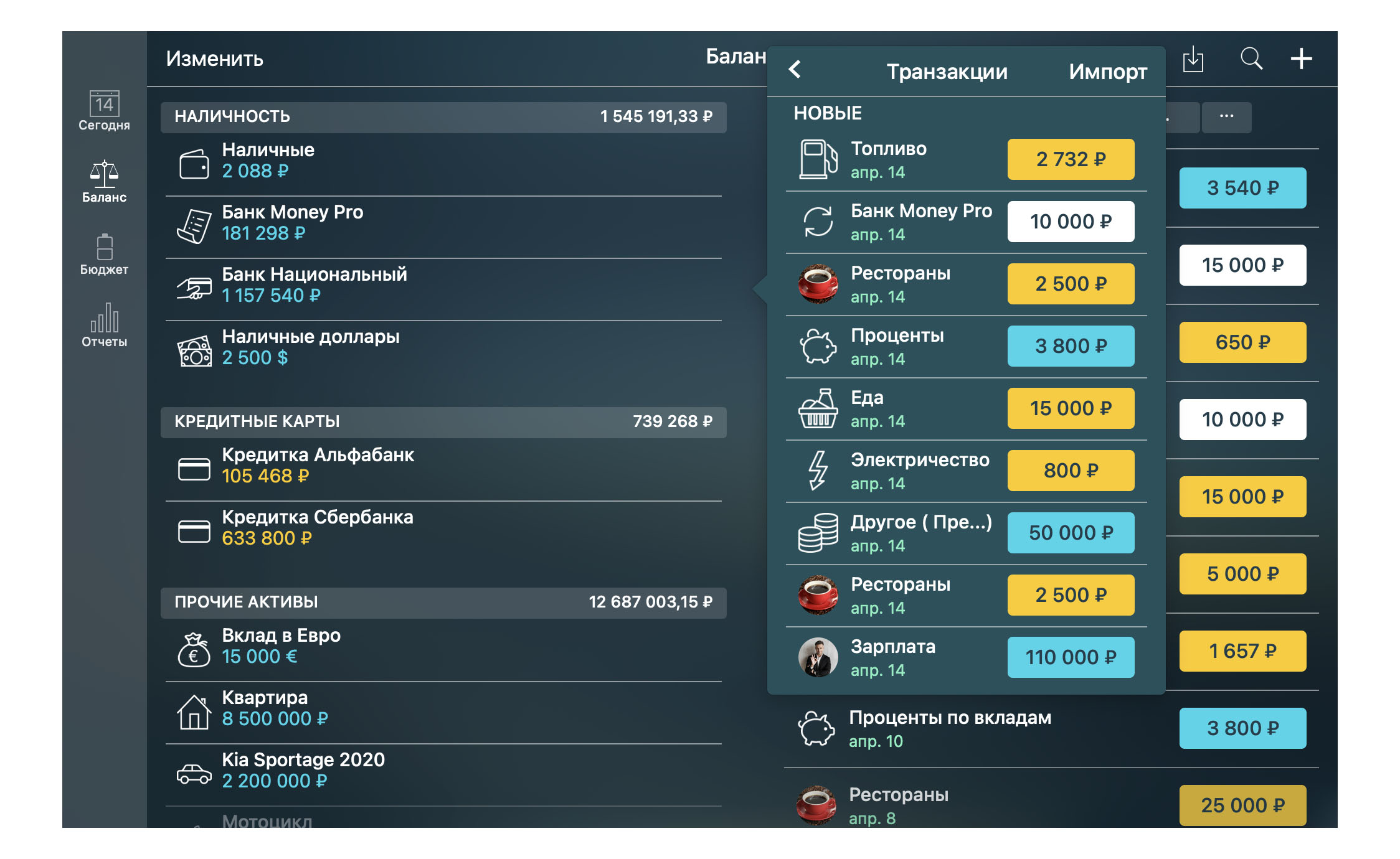Click the house icon for Квартира
Viewport: 1400px width, 859px height.
(x=194, y=711)
